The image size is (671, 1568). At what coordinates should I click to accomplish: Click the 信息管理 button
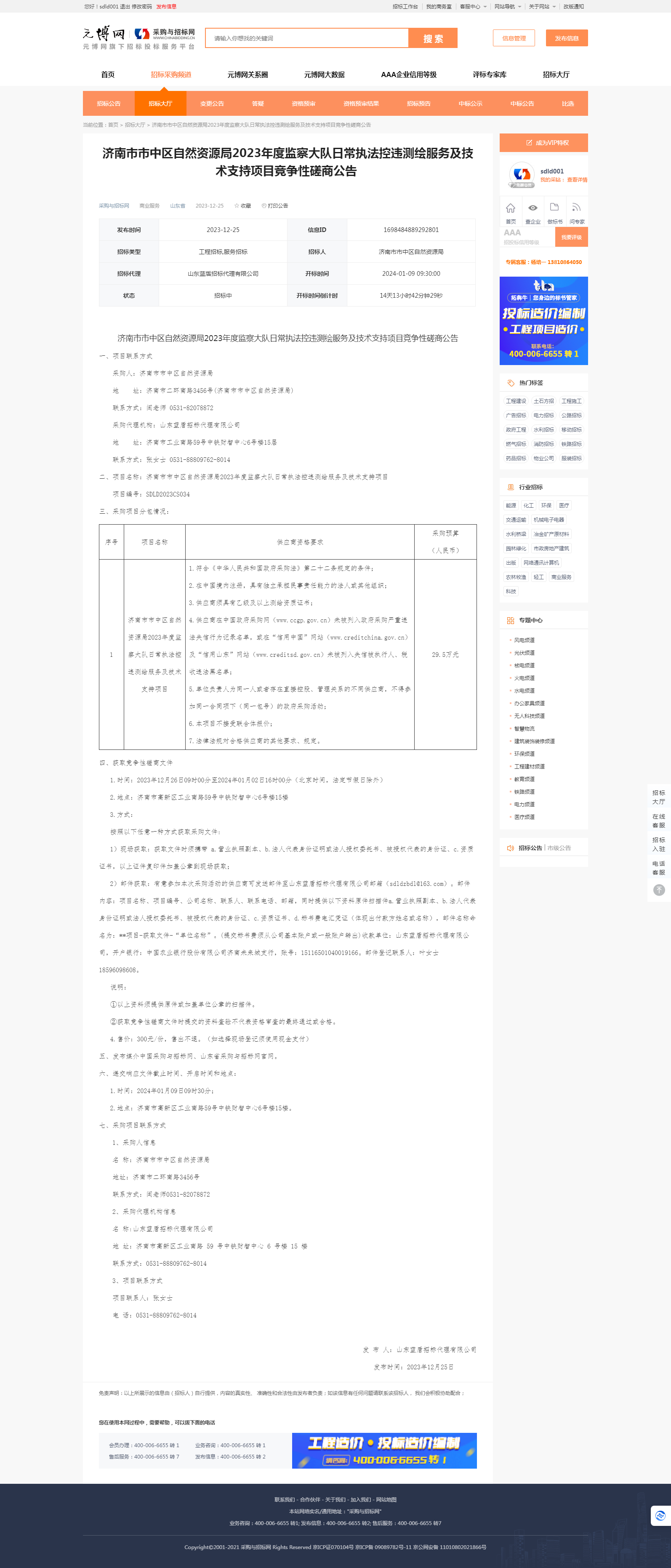pyautogui.click(x=514, y=38)
